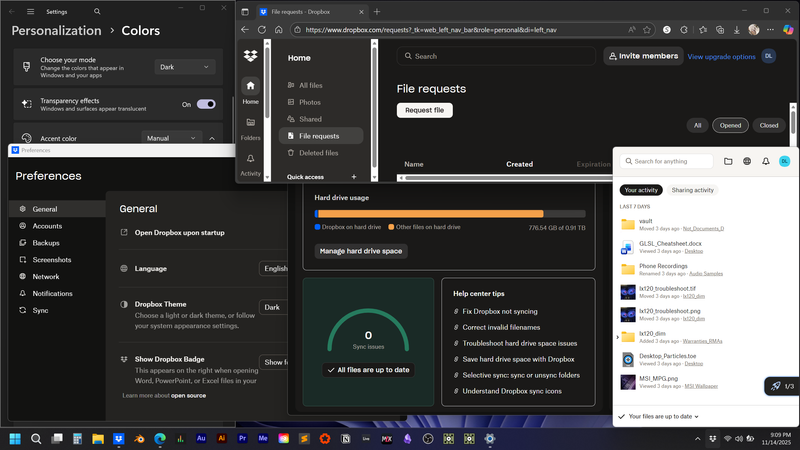The width and height of the screenshot is (800, 450).
Task: Select the Opened filter chip
Action: click(731, 125)
